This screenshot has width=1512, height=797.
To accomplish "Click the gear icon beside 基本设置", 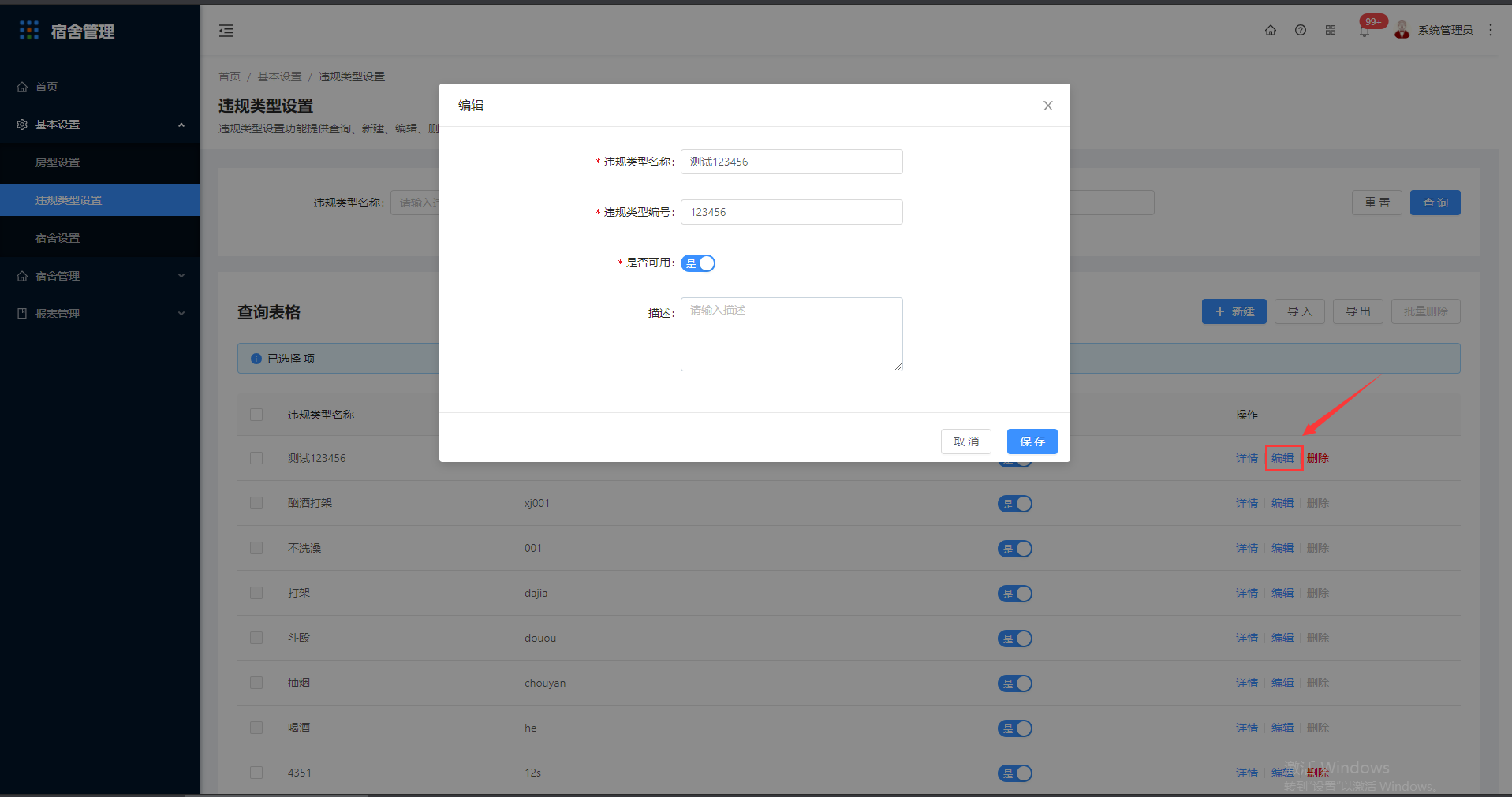I will coord(22,125).
